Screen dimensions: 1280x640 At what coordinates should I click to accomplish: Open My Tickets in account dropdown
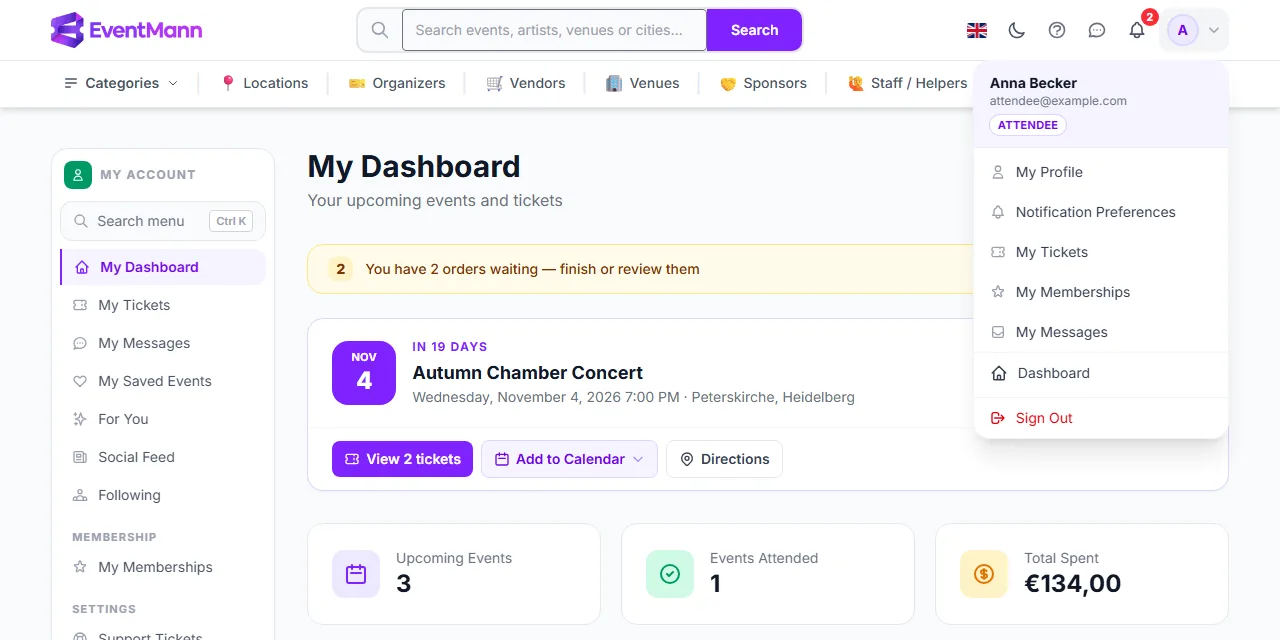point(1100,252)
